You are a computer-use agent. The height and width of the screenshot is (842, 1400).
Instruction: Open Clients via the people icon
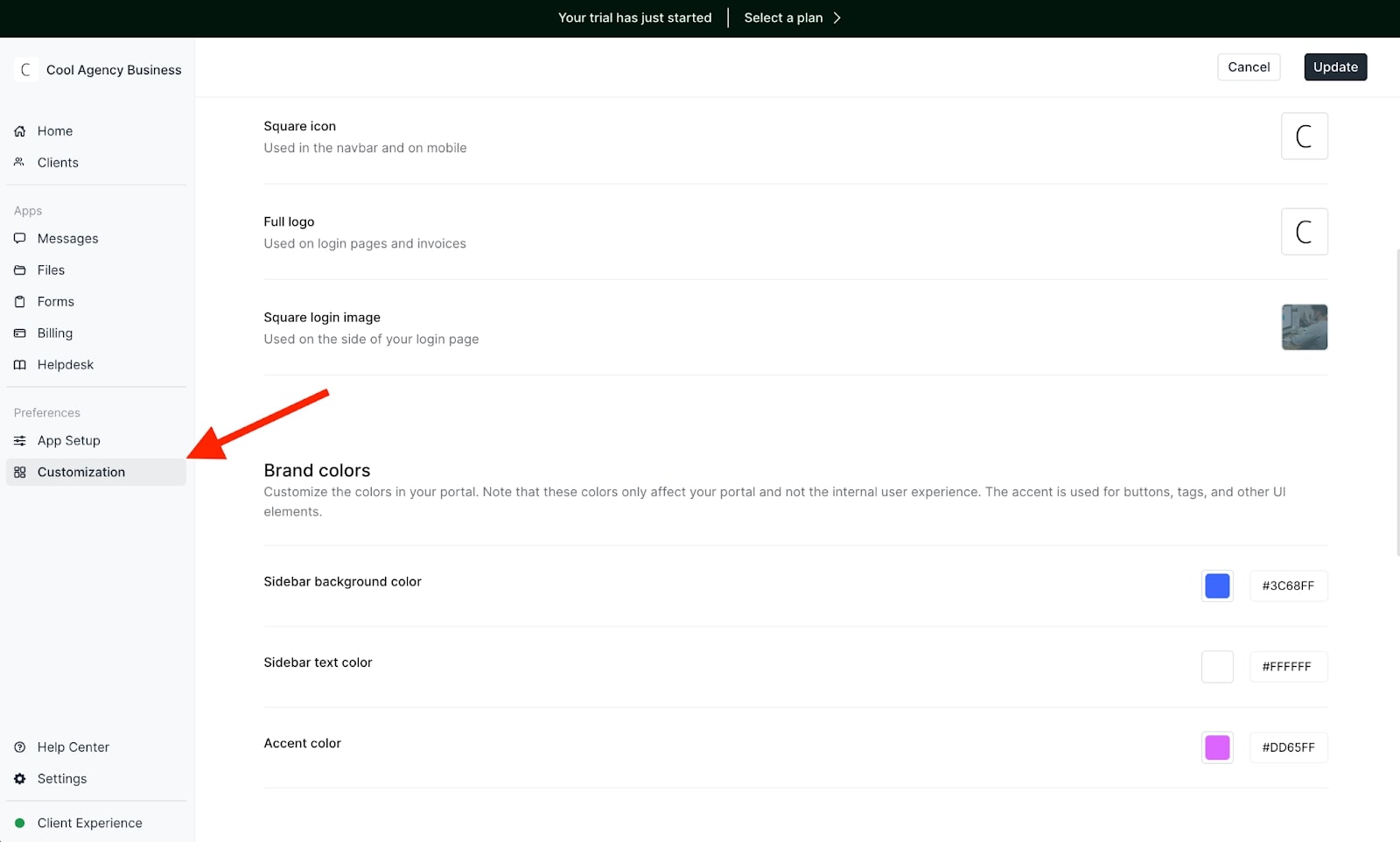(x=20, y=163)
